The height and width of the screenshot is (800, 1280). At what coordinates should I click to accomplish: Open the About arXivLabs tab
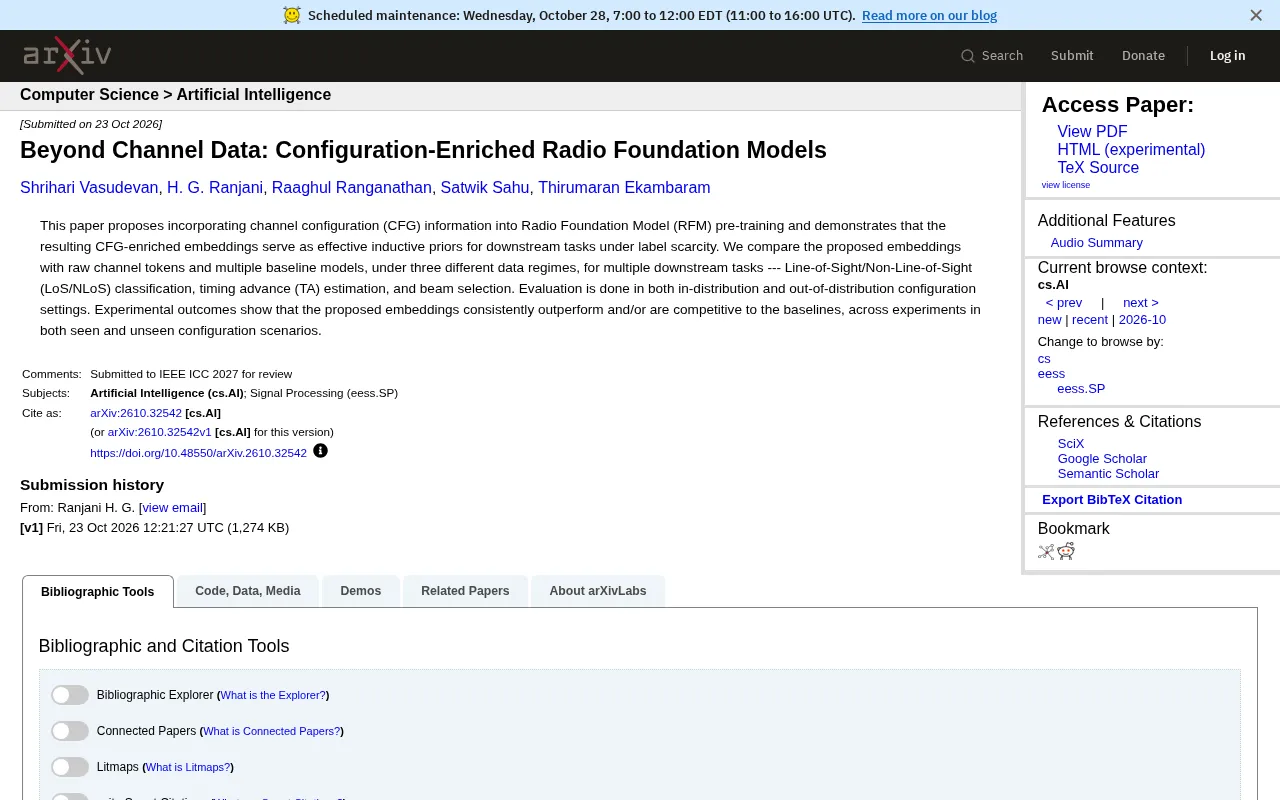[x=598, y=591]
